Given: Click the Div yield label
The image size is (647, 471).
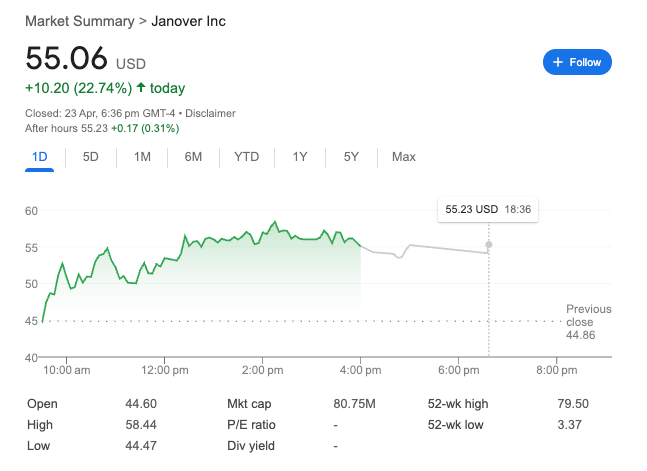Looking at the screenshot, I should (x=251, y=446).
